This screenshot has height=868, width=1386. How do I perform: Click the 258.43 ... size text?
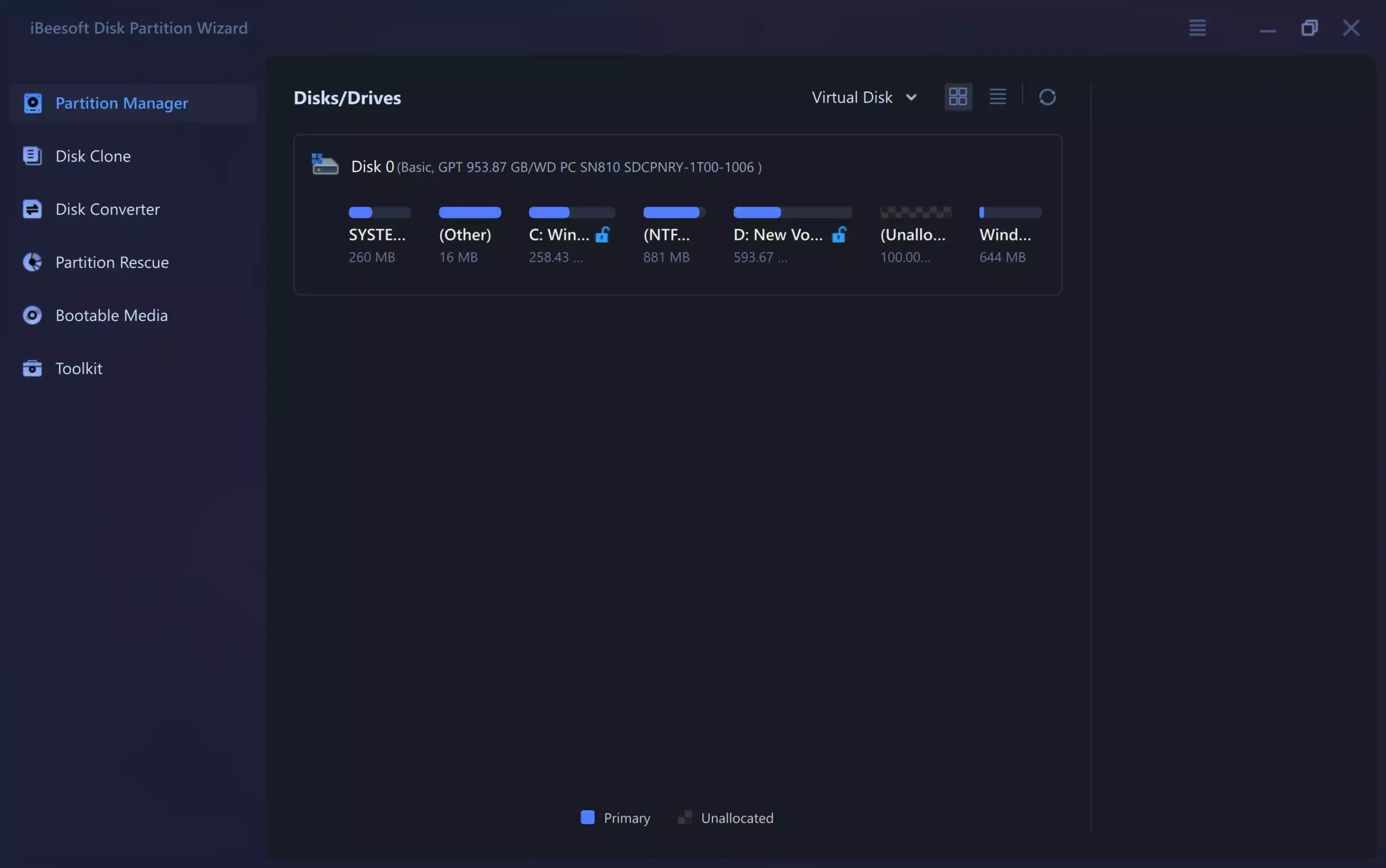coord(556,257)
